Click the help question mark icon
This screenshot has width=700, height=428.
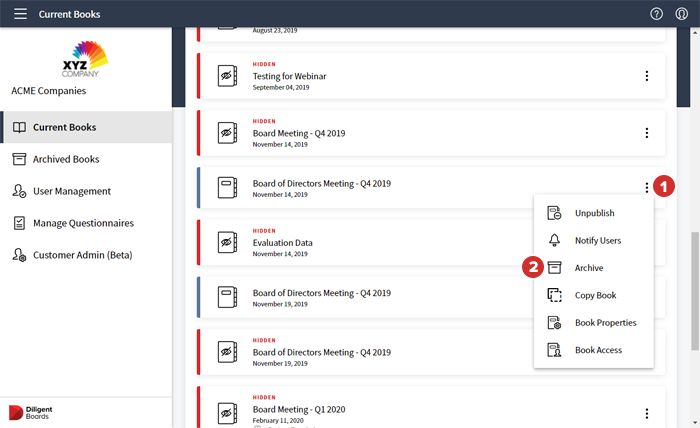click(657, 14)
